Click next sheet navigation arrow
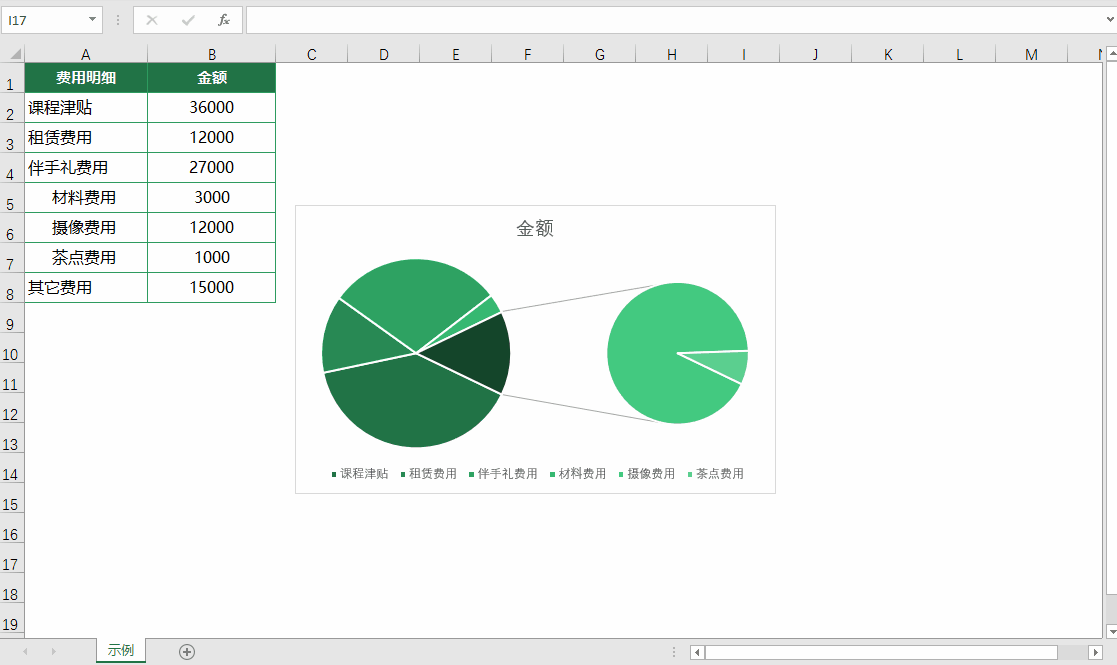 tap(53, 651)
